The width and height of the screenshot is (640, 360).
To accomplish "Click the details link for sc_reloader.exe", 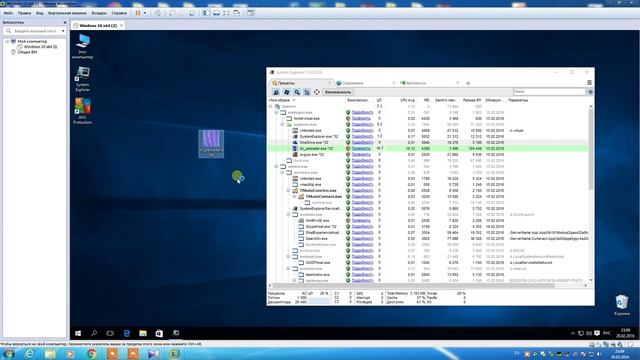I will pyautogui.click(x=361, y=149).
